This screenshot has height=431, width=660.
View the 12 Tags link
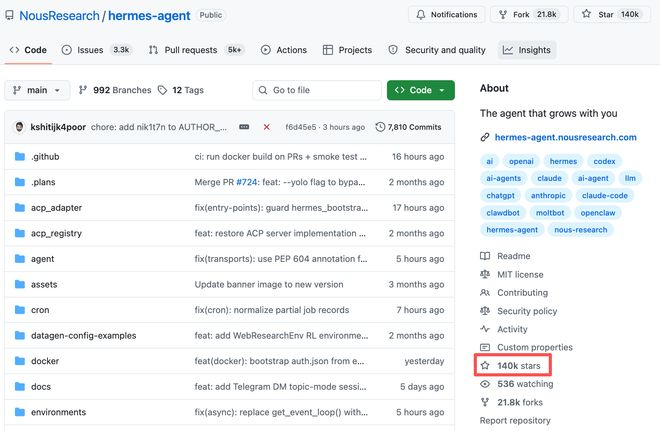point(181,90)
